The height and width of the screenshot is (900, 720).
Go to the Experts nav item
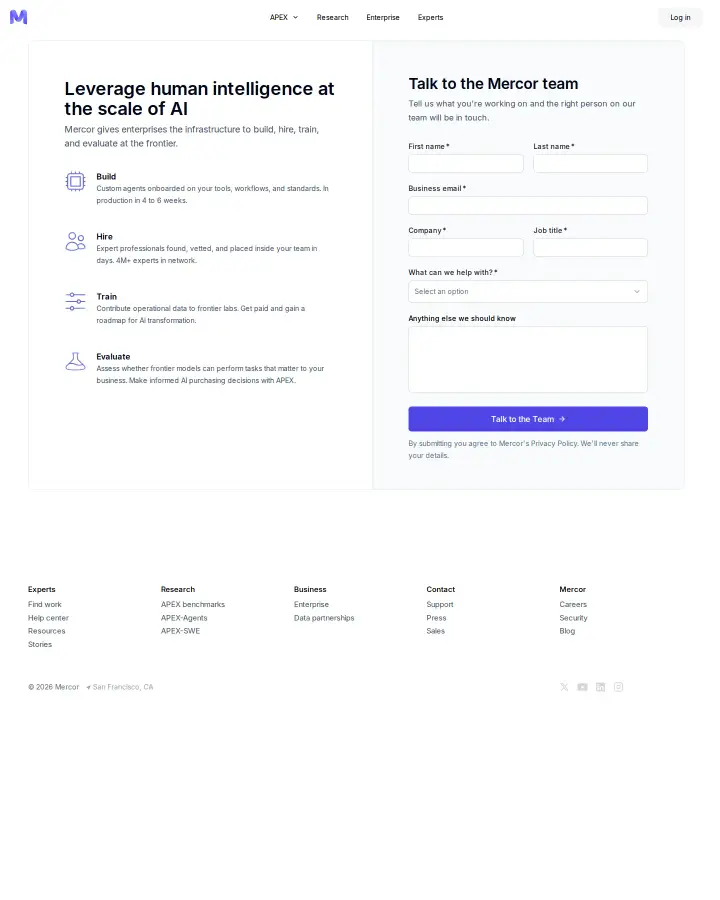pyautogui.click(x=431, y=17)
